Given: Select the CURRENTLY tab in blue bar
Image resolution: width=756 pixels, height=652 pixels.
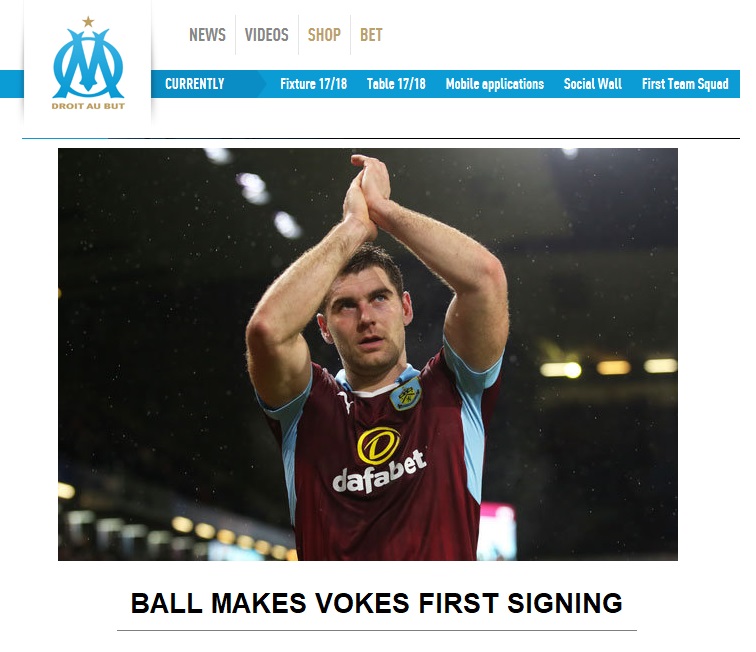Looking at the screenshot, I should pos(195,84).
